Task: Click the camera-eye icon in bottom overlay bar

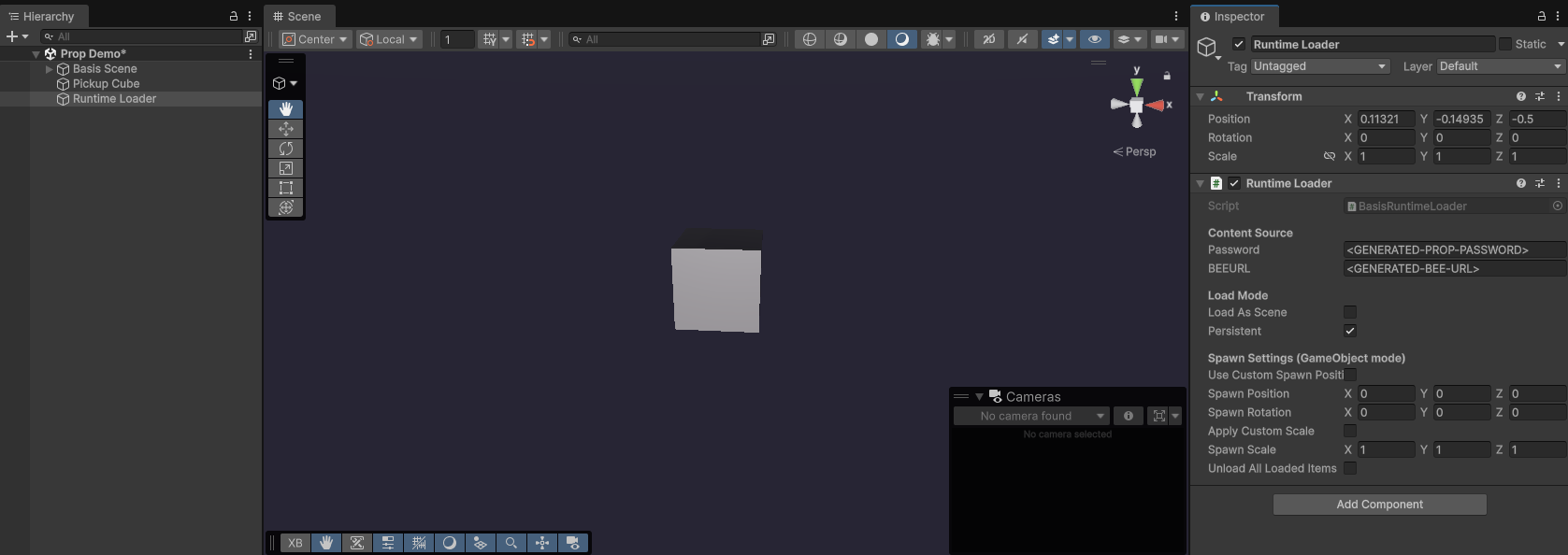Action: [573, 543]
